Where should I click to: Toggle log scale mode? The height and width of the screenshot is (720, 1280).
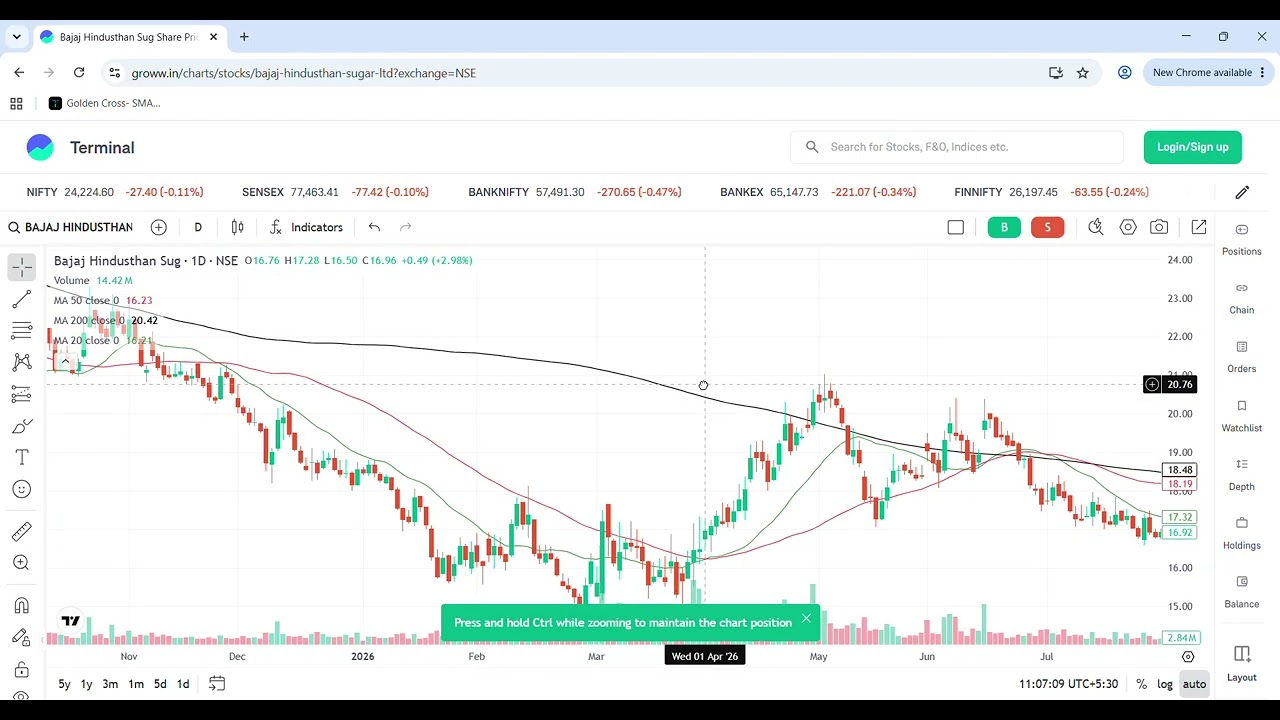coord(1165,684)
